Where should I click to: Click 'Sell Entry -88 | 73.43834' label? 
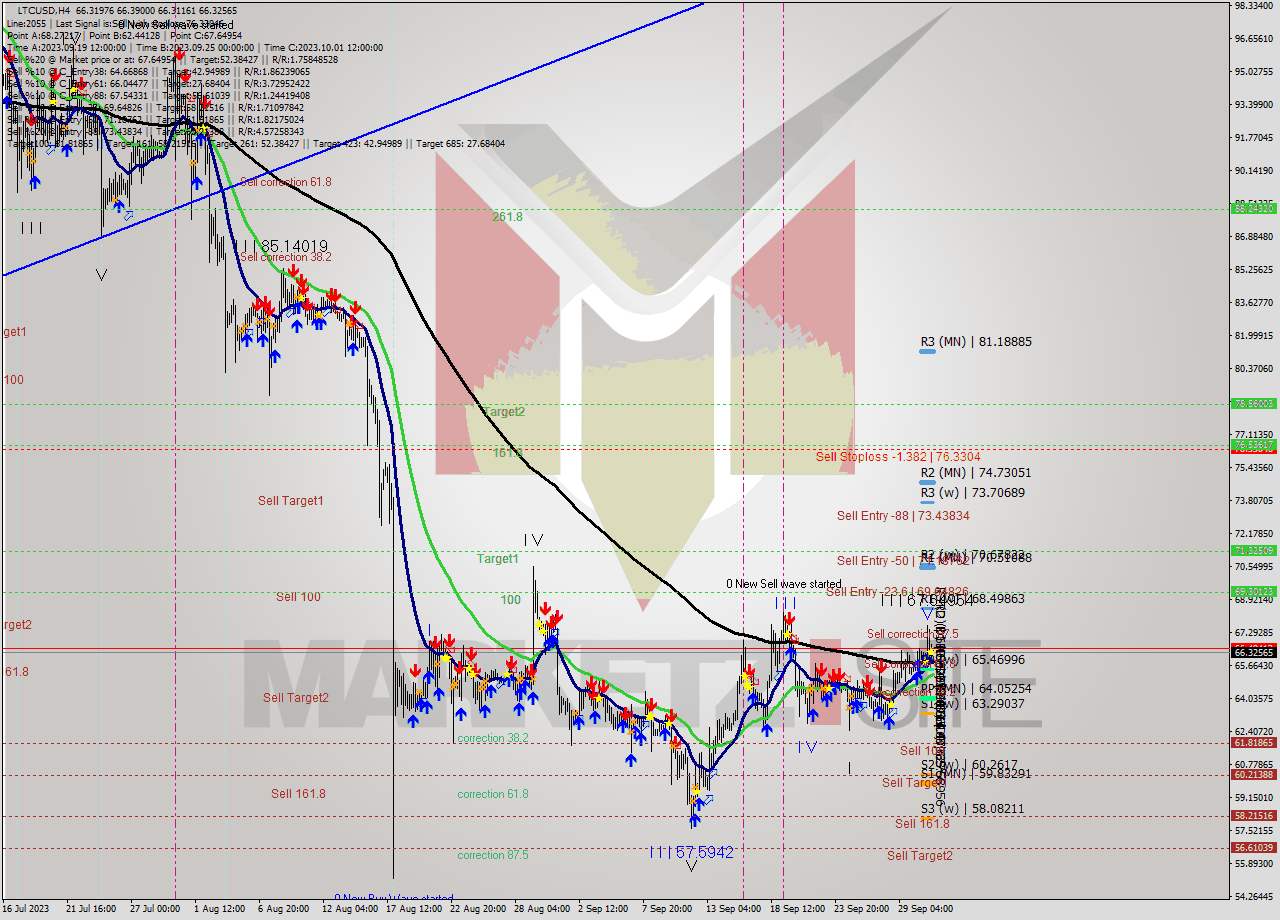903,516
